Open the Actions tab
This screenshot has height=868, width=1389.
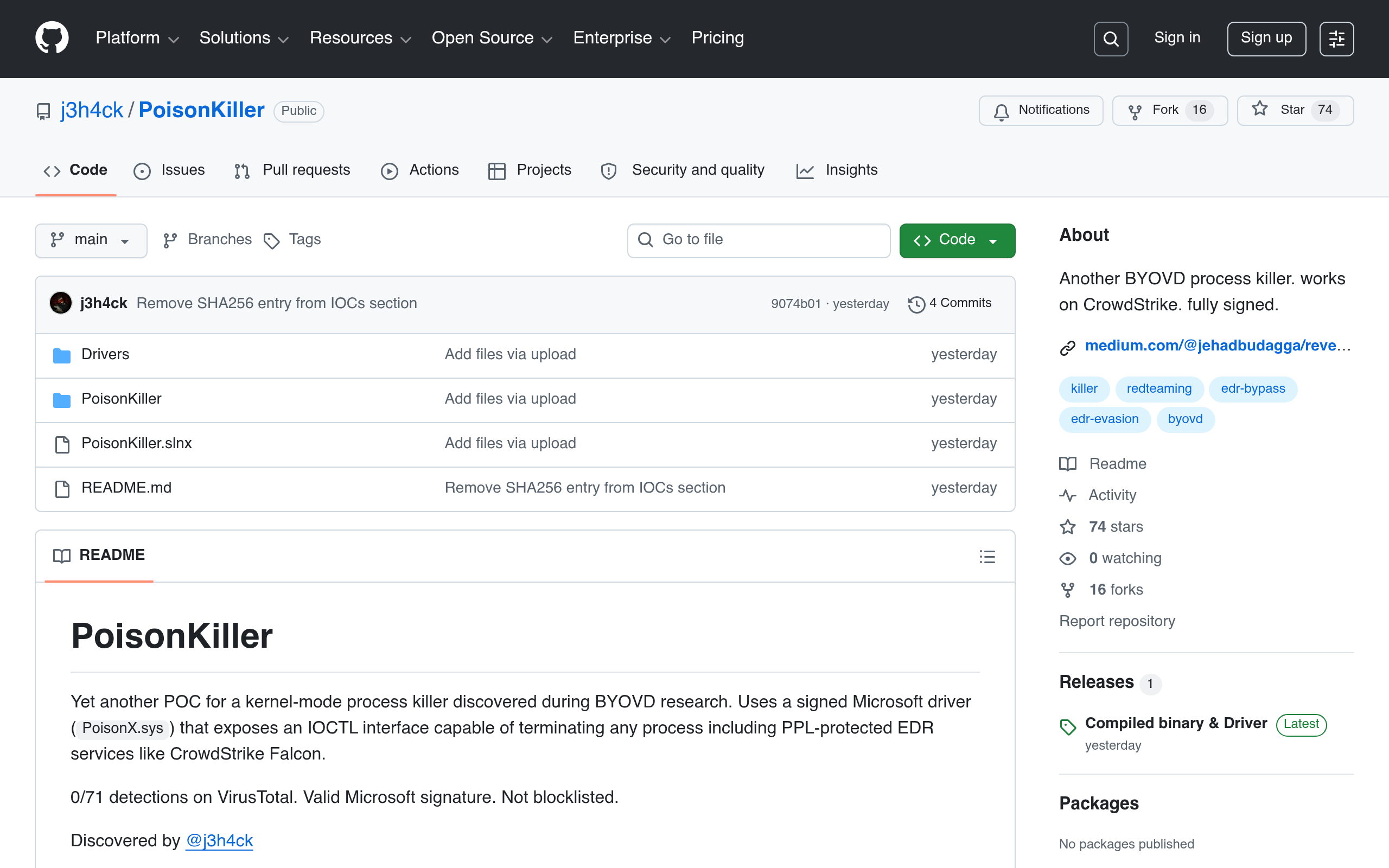[420, 170]
